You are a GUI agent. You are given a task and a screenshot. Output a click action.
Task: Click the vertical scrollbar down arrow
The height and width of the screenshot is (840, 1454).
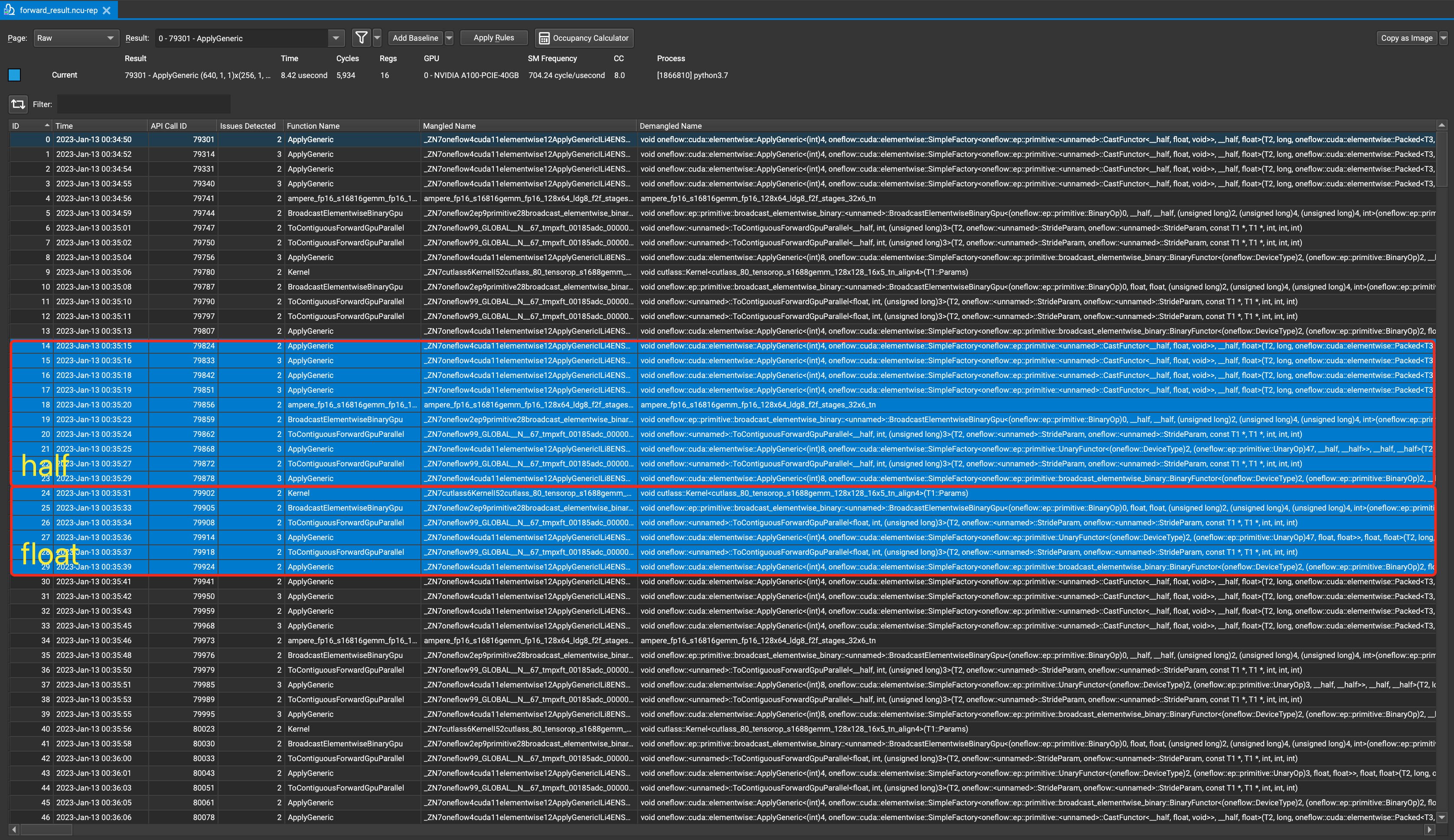tap(1442, 817)
